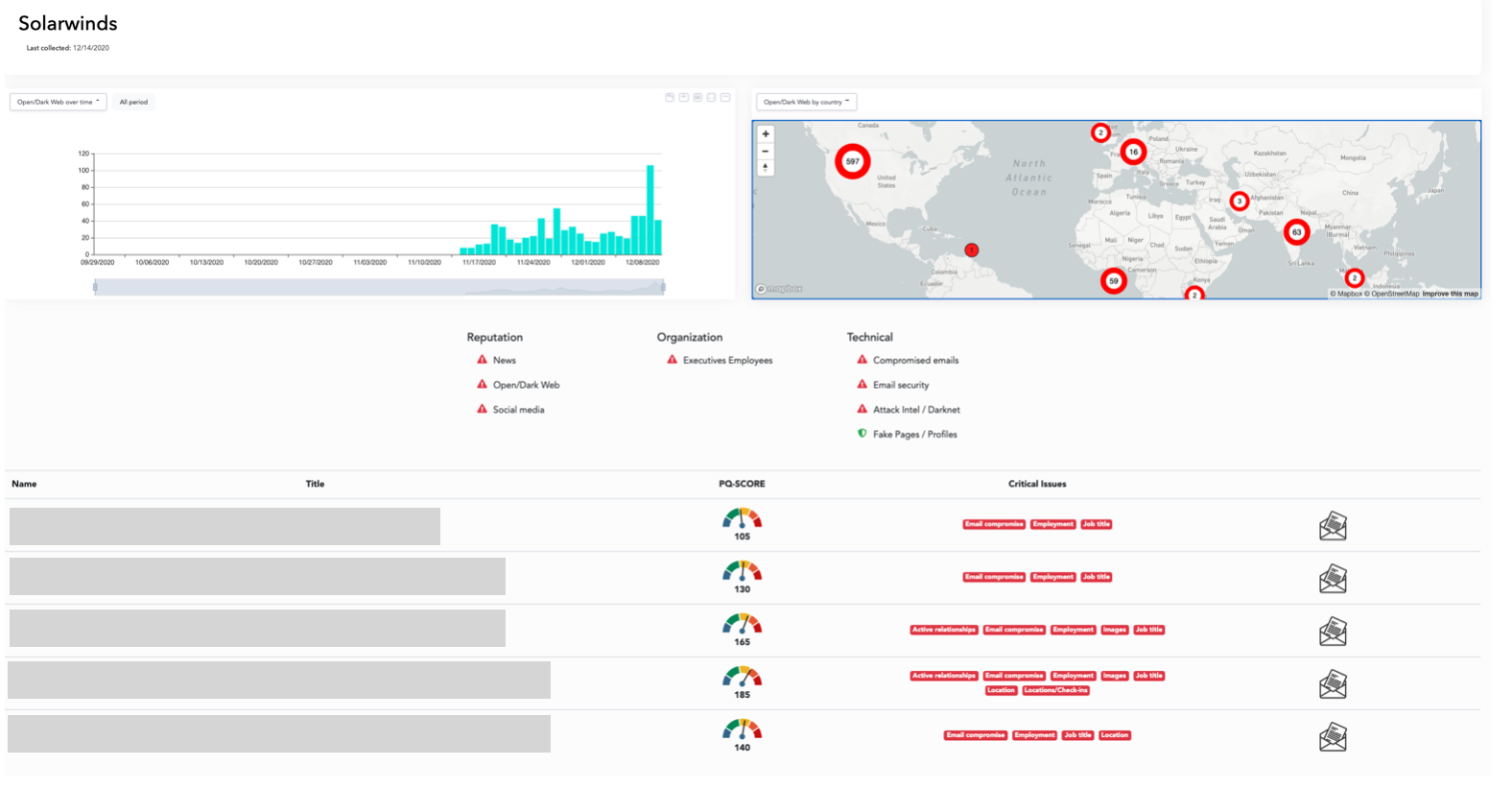Select the All period filter
Screen dimensions: 1512x789
point(133,102)
